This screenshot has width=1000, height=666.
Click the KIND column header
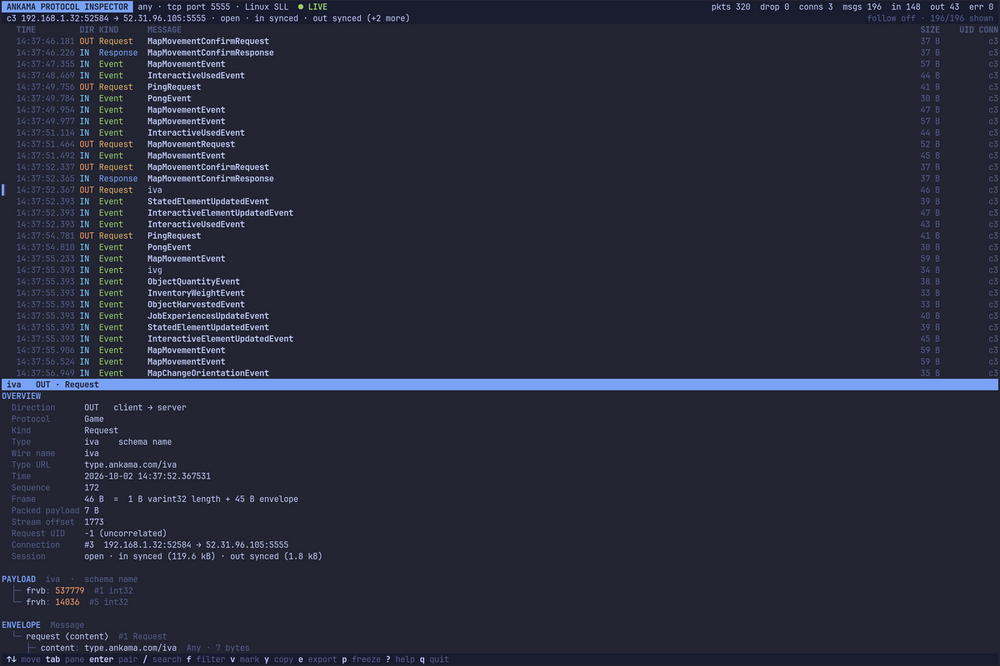(x=108, y=30)
